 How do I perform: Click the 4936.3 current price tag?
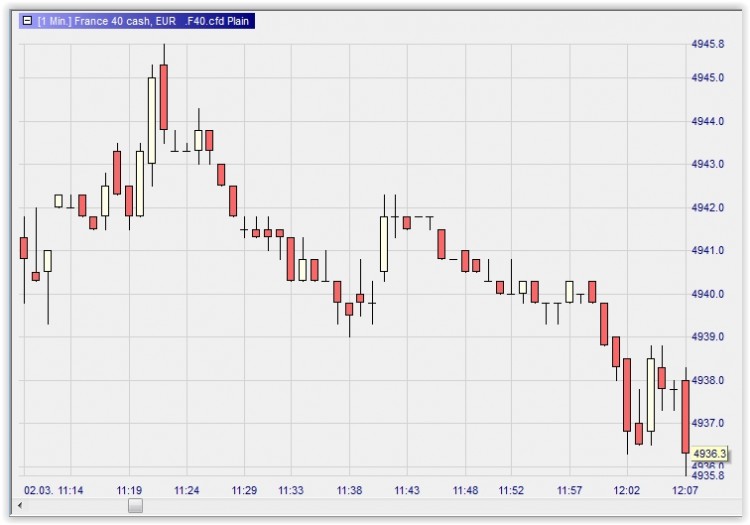[x=709, y=453]
